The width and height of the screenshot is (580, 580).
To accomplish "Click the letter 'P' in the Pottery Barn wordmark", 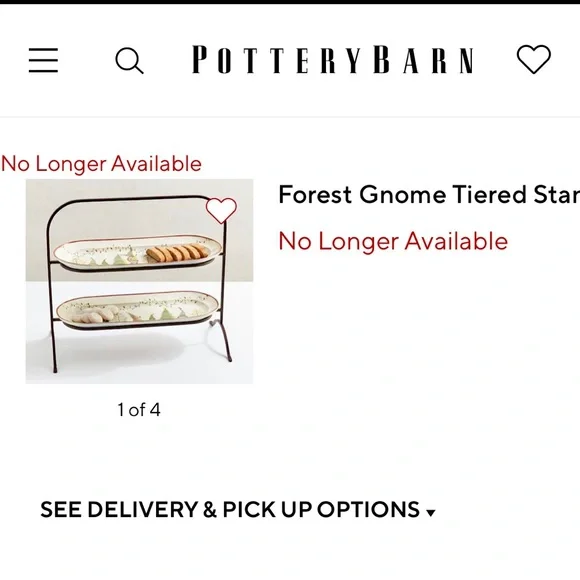I will [200, 60].
